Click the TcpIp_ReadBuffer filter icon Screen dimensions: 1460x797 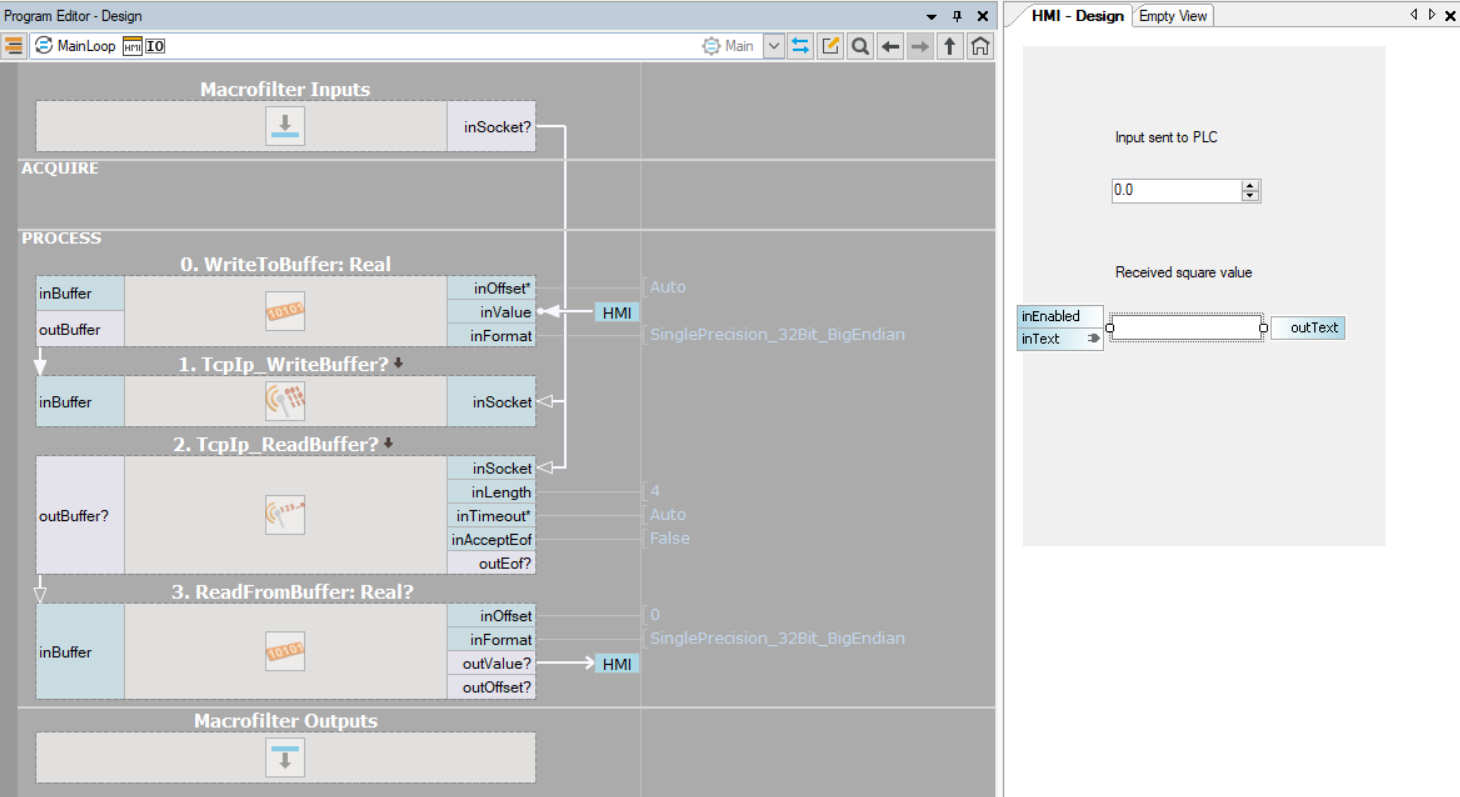click(285, 515)
